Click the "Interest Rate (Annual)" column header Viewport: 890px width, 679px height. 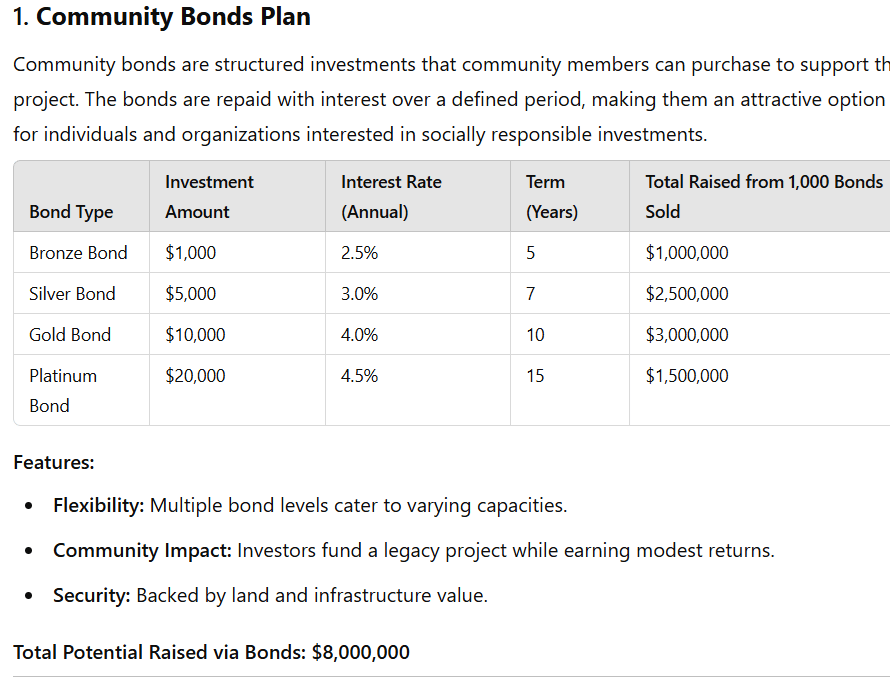391,196
